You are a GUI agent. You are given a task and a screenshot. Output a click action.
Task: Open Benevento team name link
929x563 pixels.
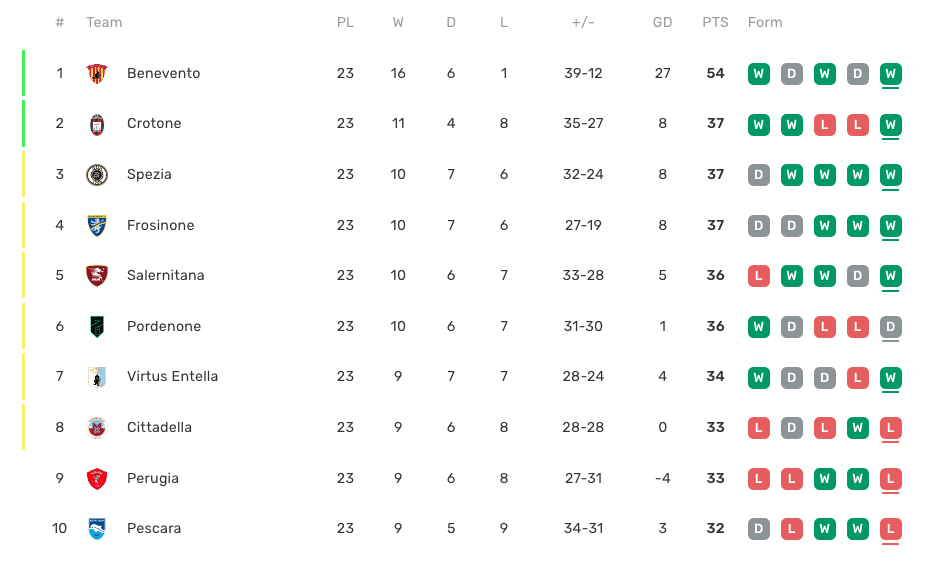coord(164,73)
